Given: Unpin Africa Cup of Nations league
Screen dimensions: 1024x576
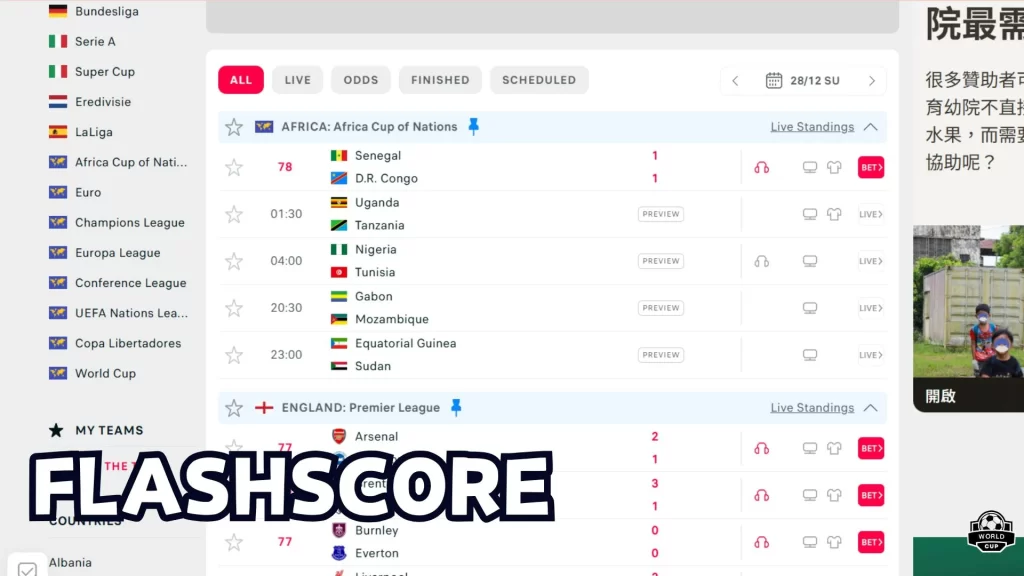Looking at the screenshot, I should (x=474, y=127).
